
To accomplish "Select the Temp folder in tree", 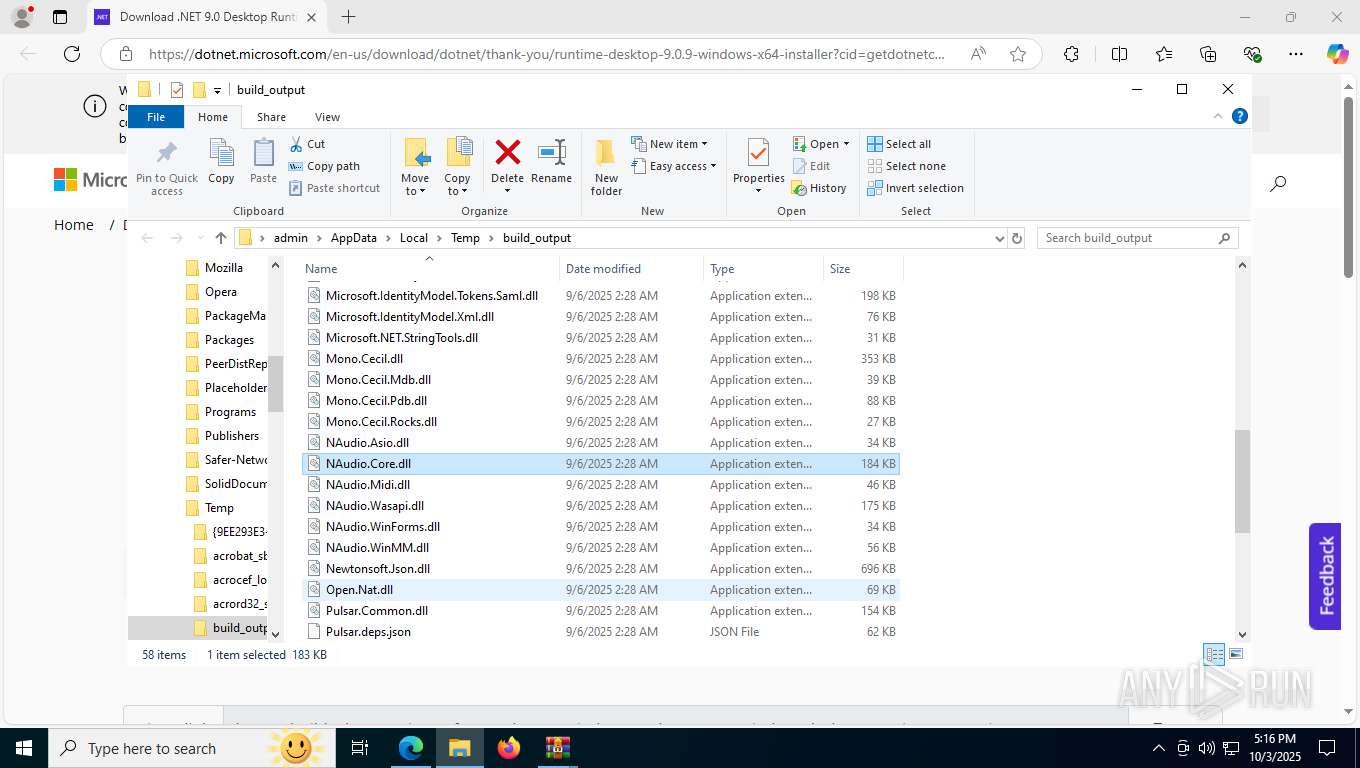I will (x=219, y=508).
